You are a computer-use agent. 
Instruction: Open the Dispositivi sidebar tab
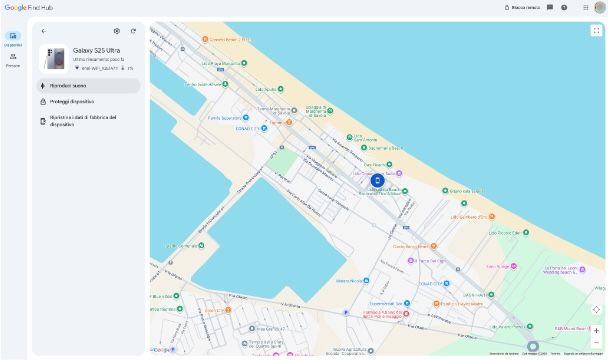[x=13, y=39]
